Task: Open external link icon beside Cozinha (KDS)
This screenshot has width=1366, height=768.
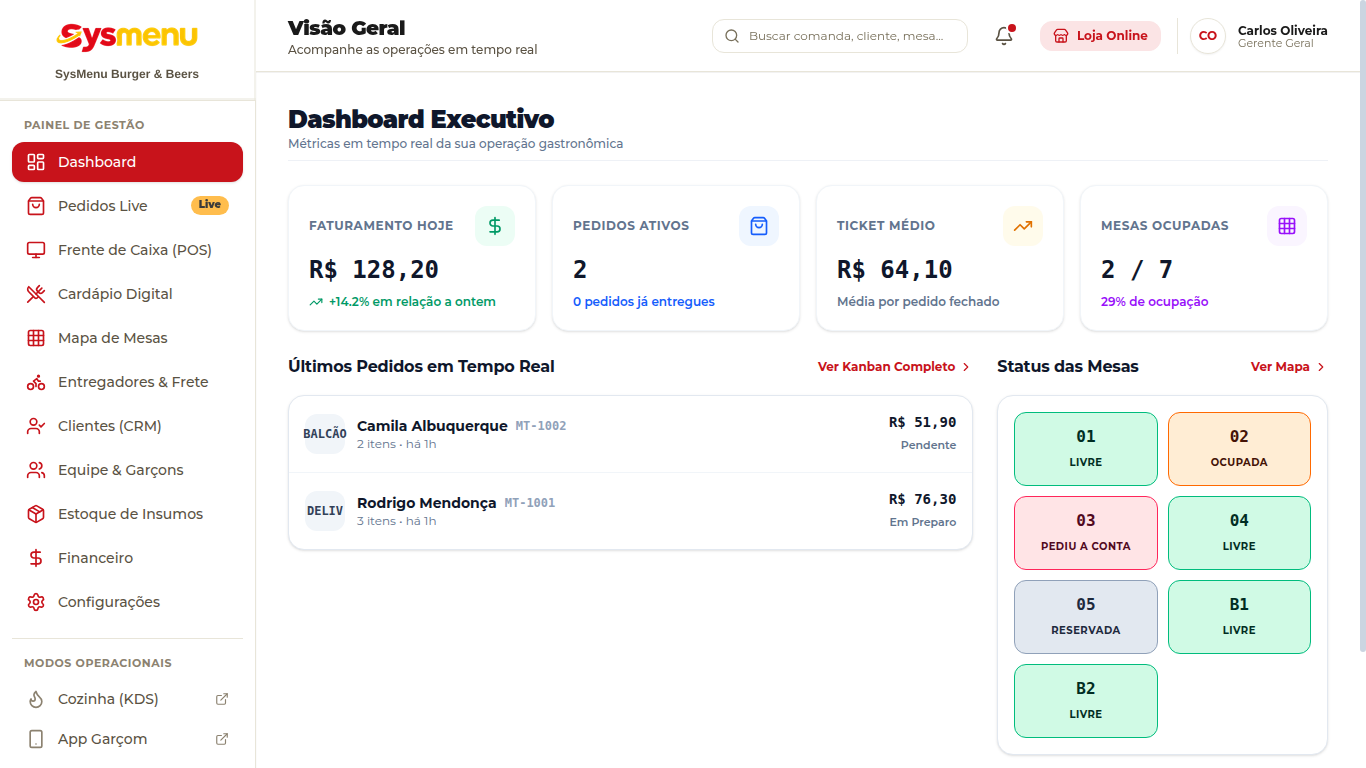Action: (222, 699)
